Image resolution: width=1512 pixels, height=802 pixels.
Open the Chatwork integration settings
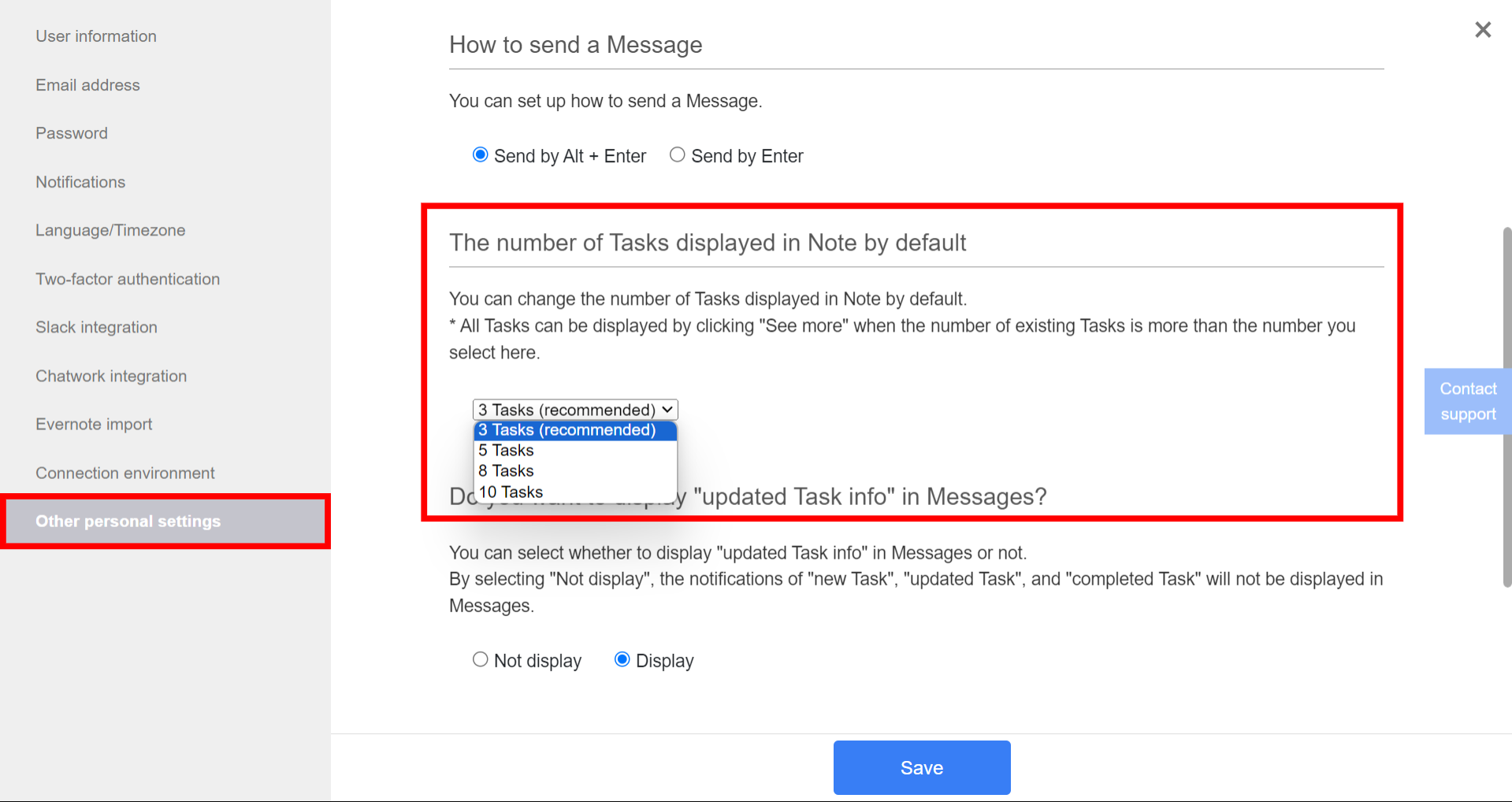click(x=110, y=376)
